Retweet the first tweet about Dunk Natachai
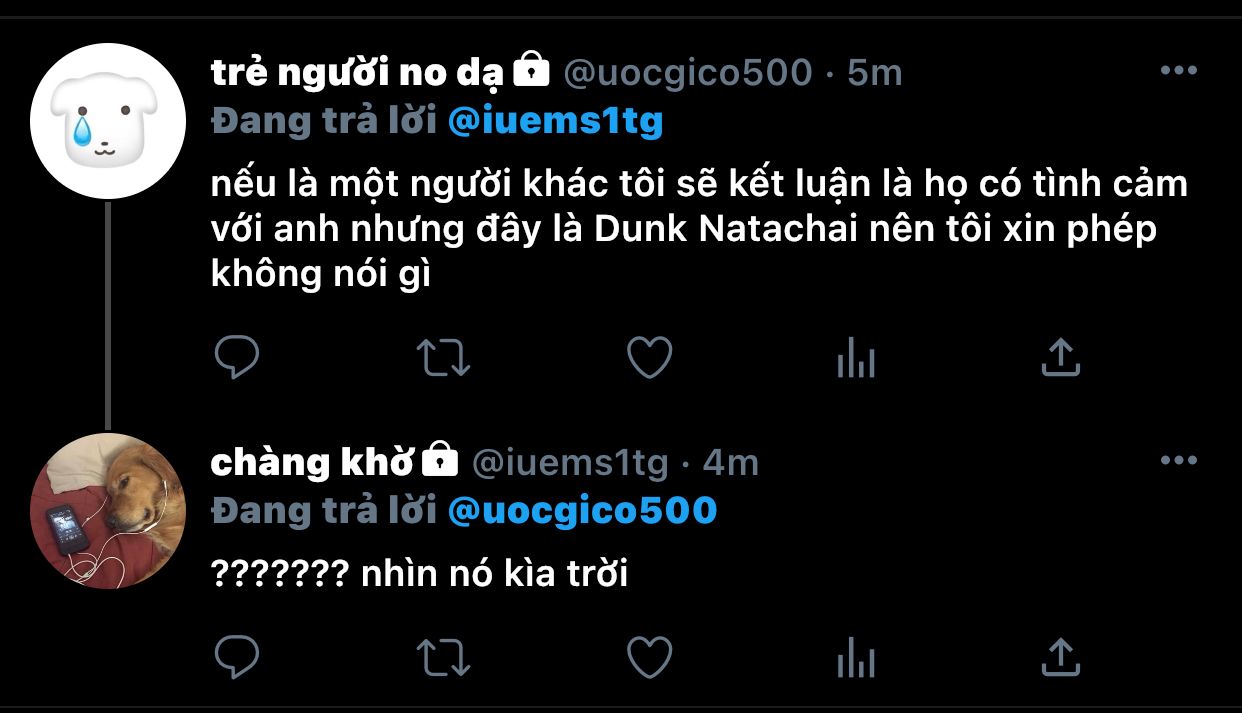The image size is (1242, 713). coord(443,357)
